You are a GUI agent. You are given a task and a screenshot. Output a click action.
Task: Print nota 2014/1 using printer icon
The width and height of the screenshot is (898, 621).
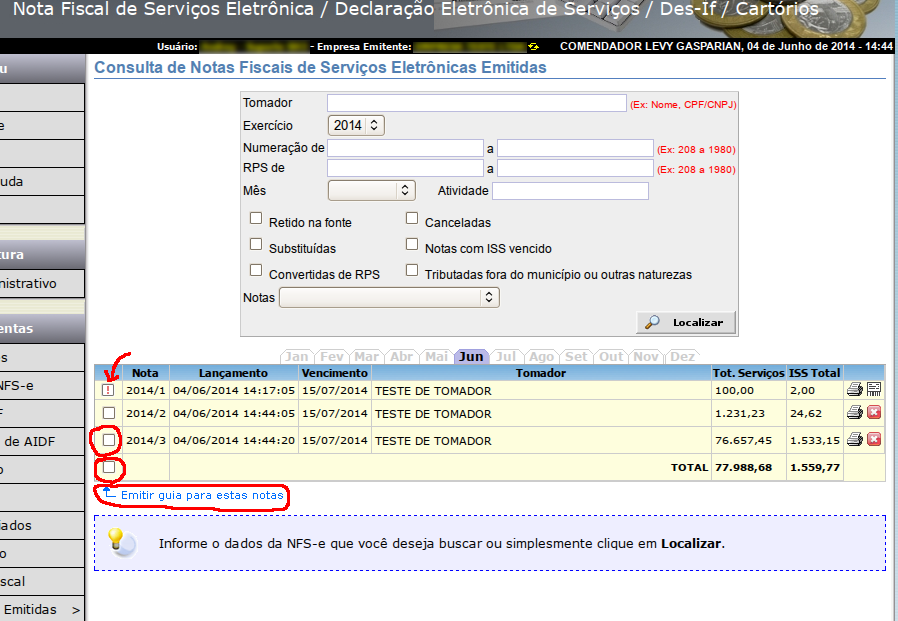point(854,389)
